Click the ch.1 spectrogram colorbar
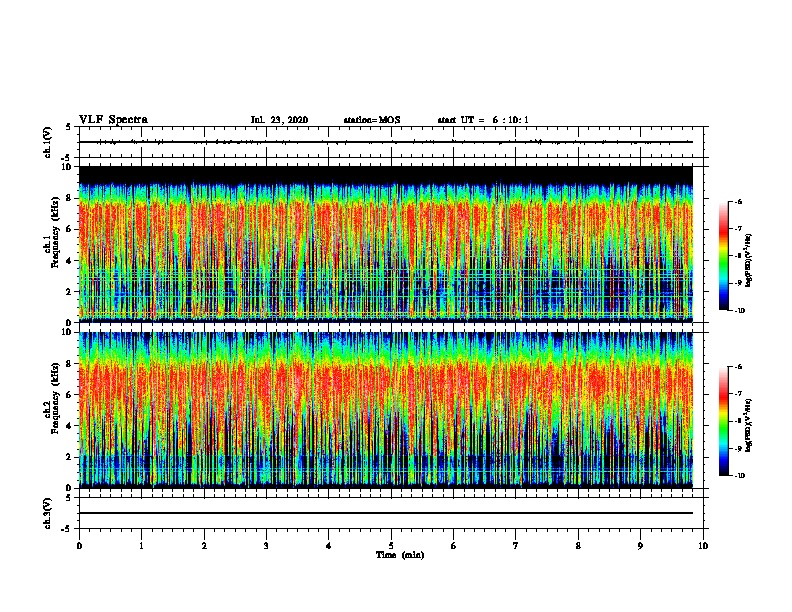 click(x=723, y=256)
